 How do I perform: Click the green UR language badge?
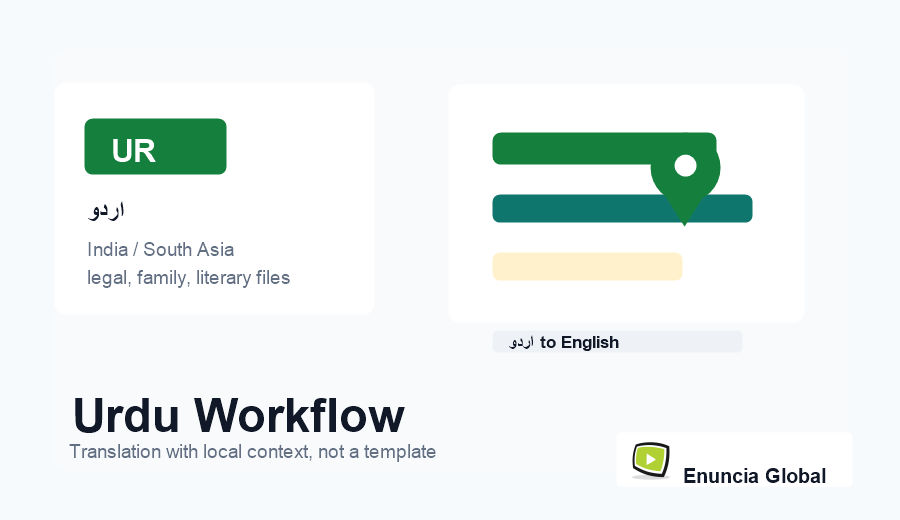155,146
